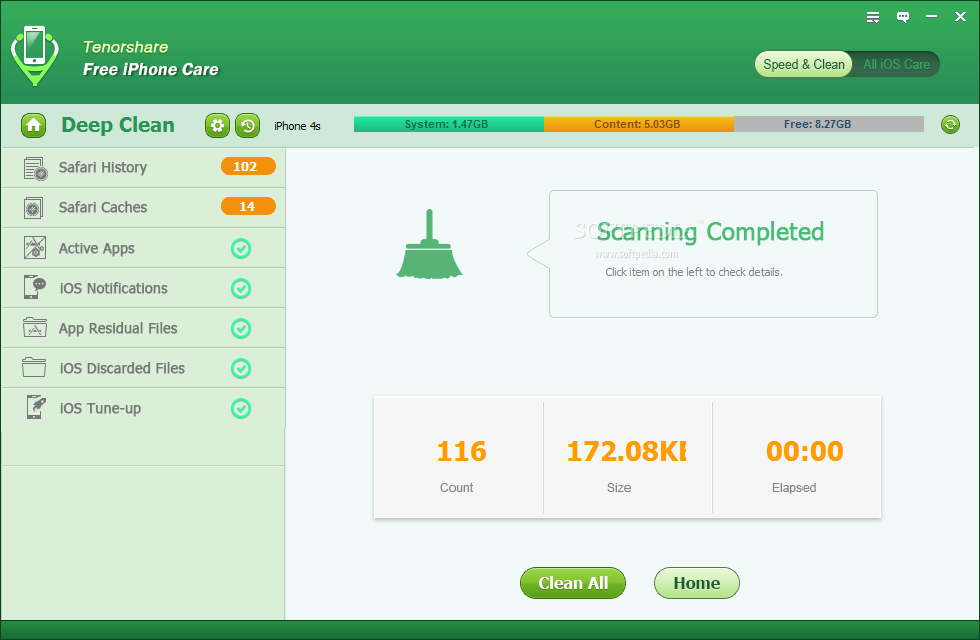Click the Home button at the bottom
This screenshot has width=980, height=640.
[x=696, y=583]
